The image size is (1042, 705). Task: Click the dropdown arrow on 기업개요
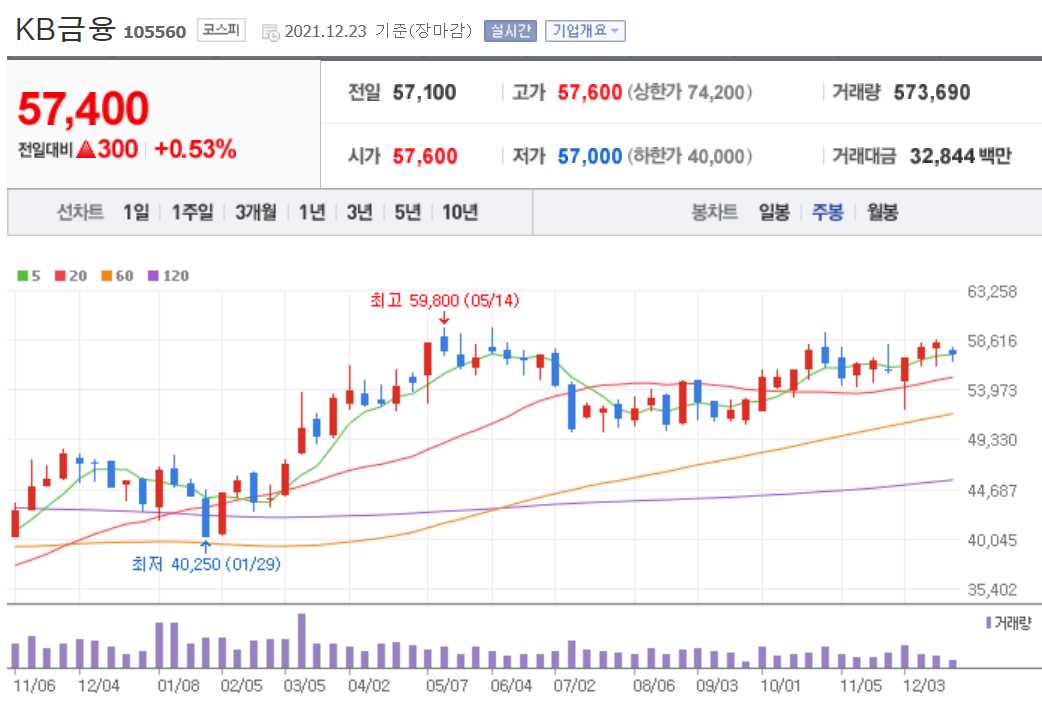[x=613, y=31]
